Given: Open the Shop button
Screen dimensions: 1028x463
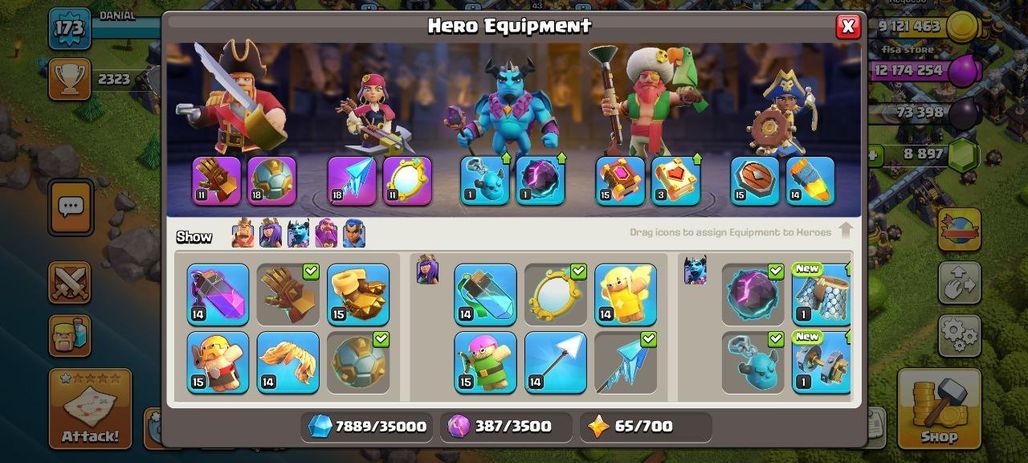Looking at the screenshot, I should point(939,409).
